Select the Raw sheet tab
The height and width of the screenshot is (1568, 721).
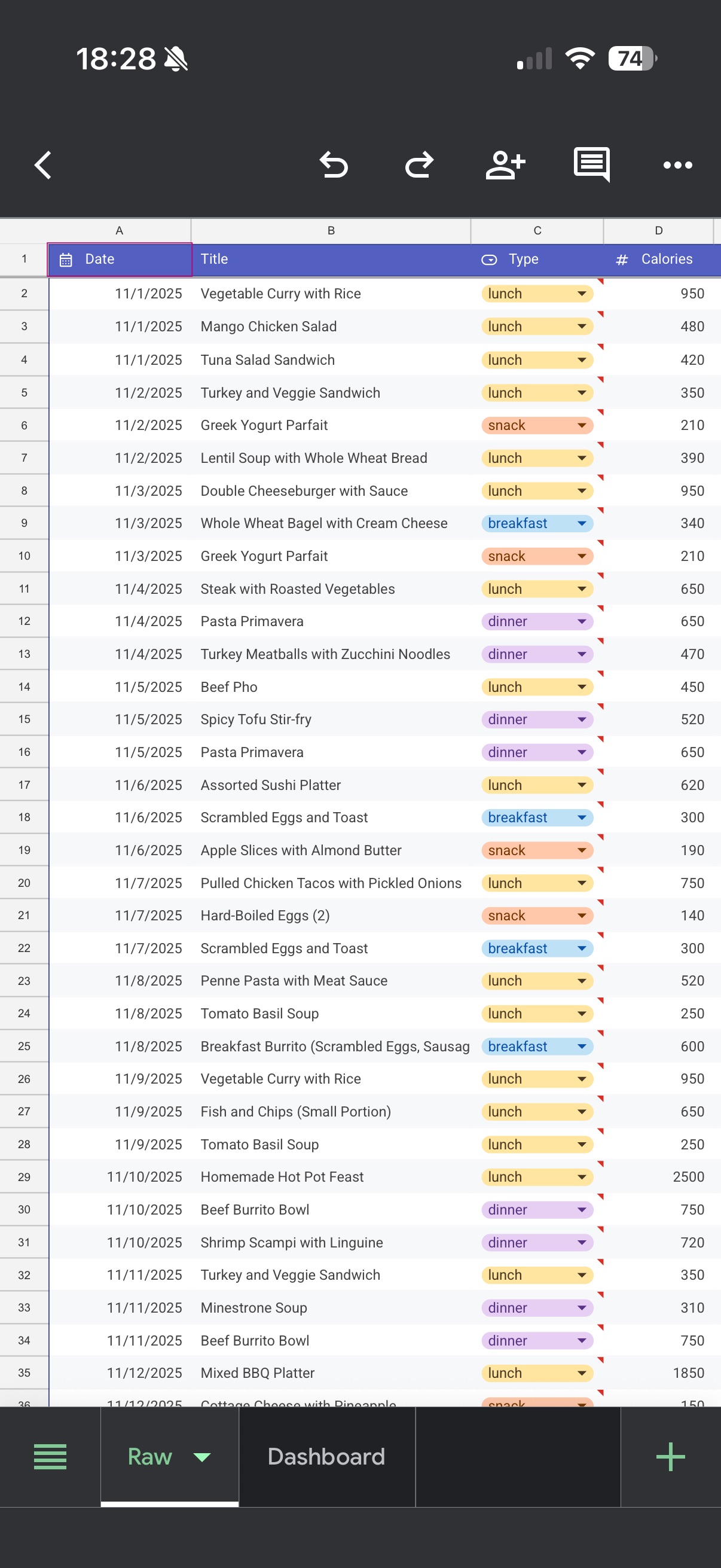tap(149, 1457)
